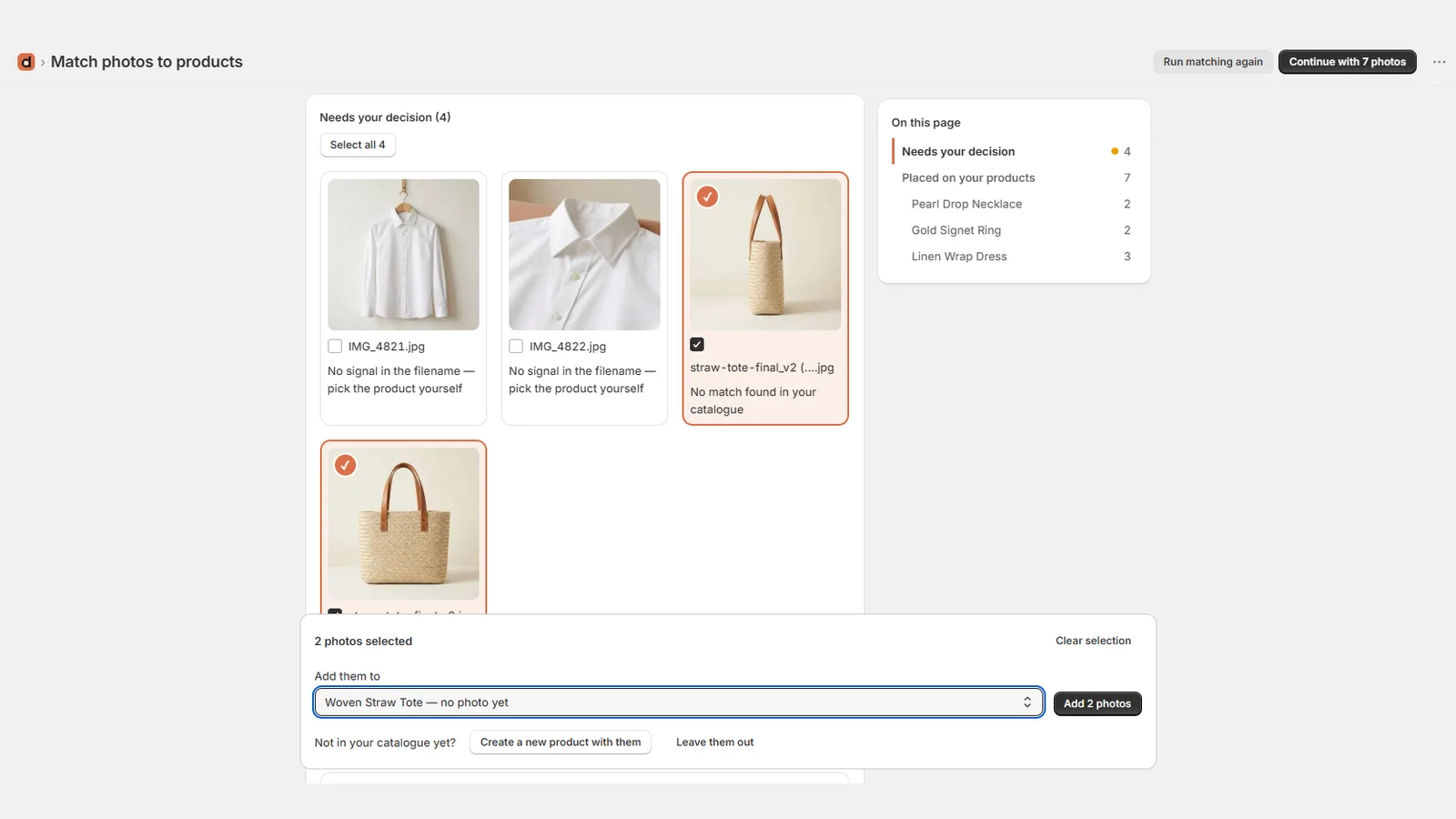This screenshot has height=819, width=1456.
Task: Click Add 2 photos button
Action: (1097, 703)
